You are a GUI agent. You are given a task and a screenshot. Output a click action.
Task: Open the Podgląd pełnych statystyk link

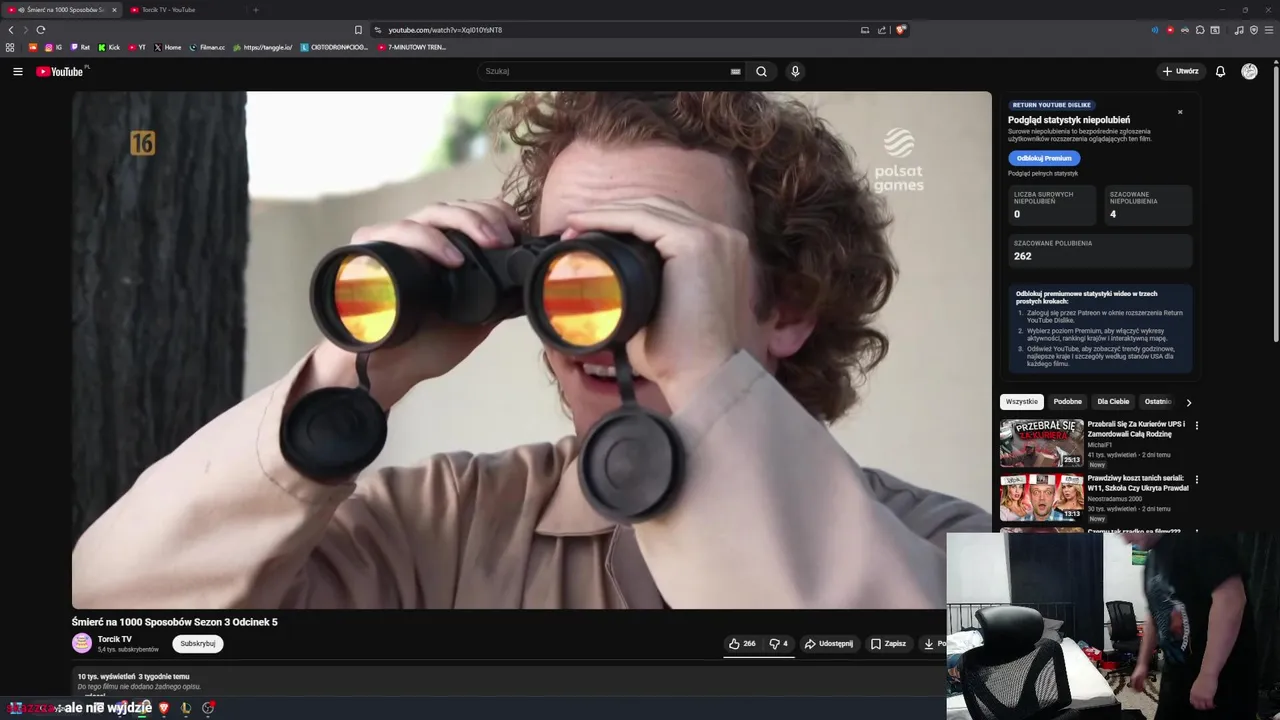point(1043,174)
